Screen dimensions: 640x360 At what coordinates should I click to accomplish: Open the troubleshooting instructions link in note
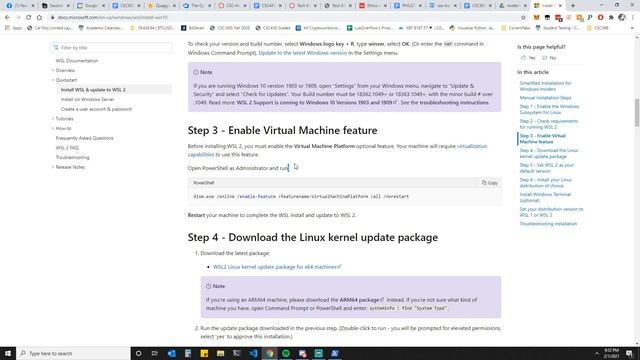[454, 102]
